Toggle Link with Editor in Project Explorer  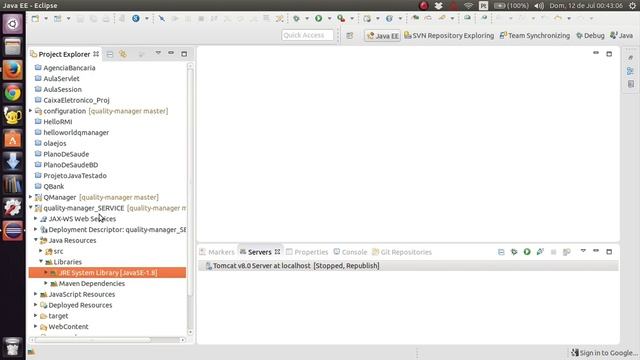123,54
